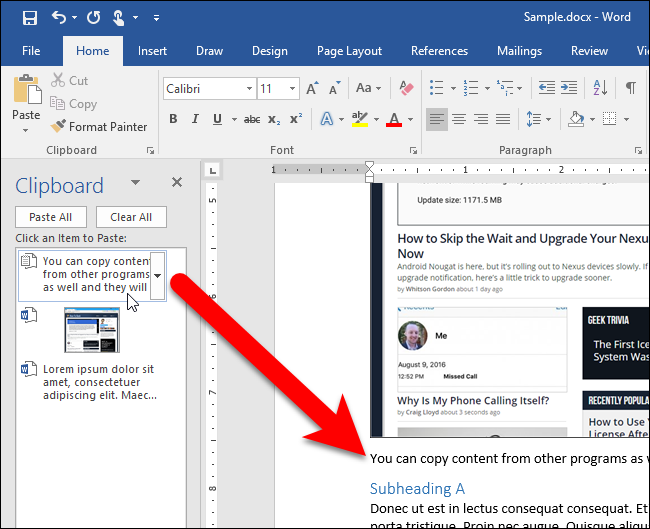This screenshot has height=529, width=650.
Task: Toggle Italic formatting
Action: point(195,119)
